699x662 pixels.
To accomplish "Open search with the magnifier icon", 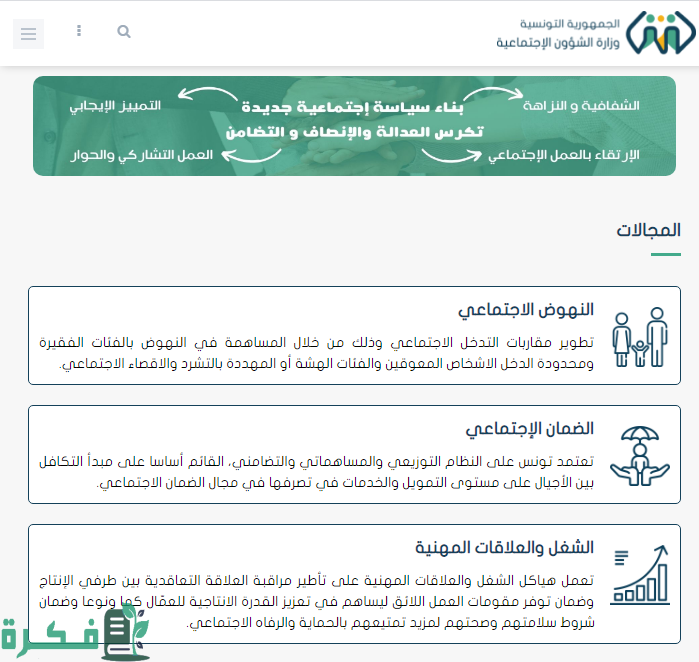I will tap(124, 32).
